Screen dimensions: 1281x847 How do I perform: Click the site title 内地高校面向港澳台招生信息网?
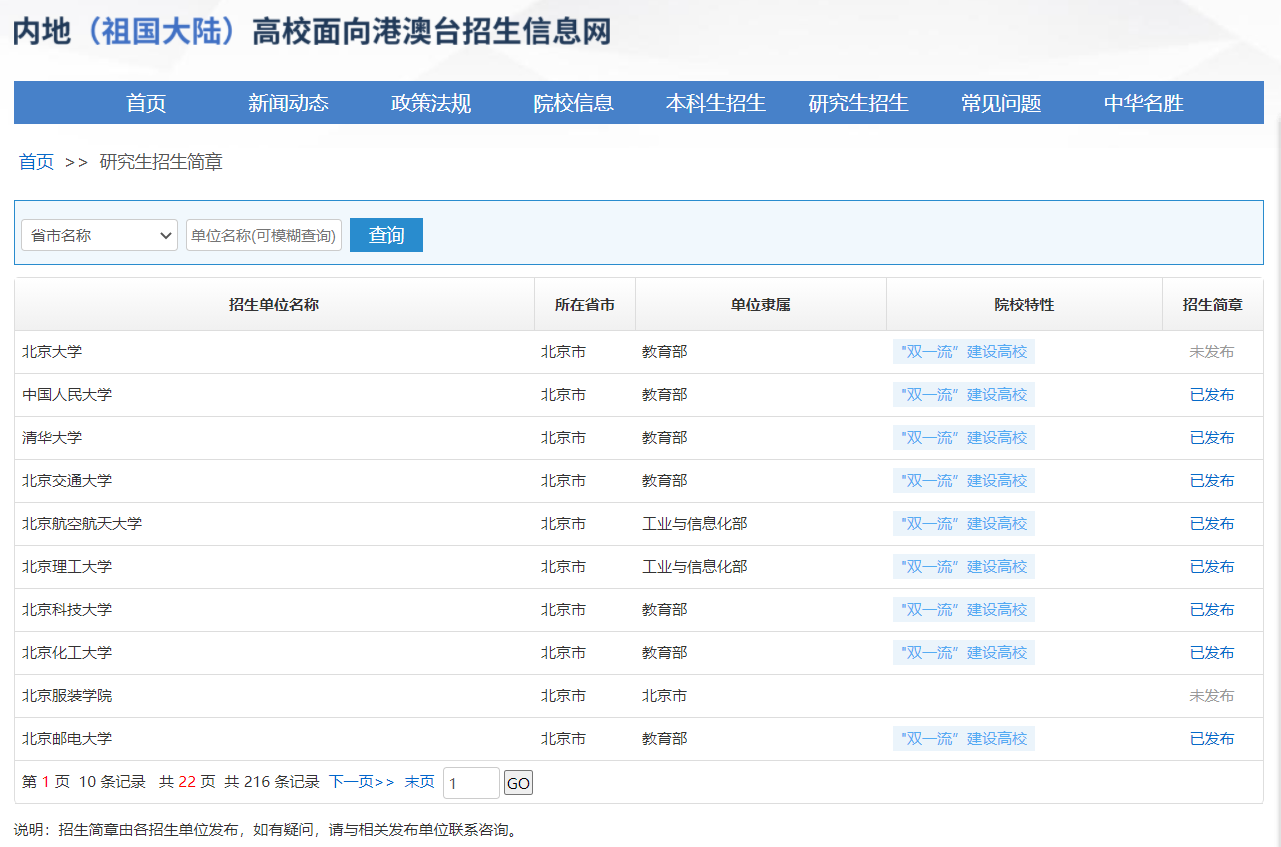[x=311, y=32]
